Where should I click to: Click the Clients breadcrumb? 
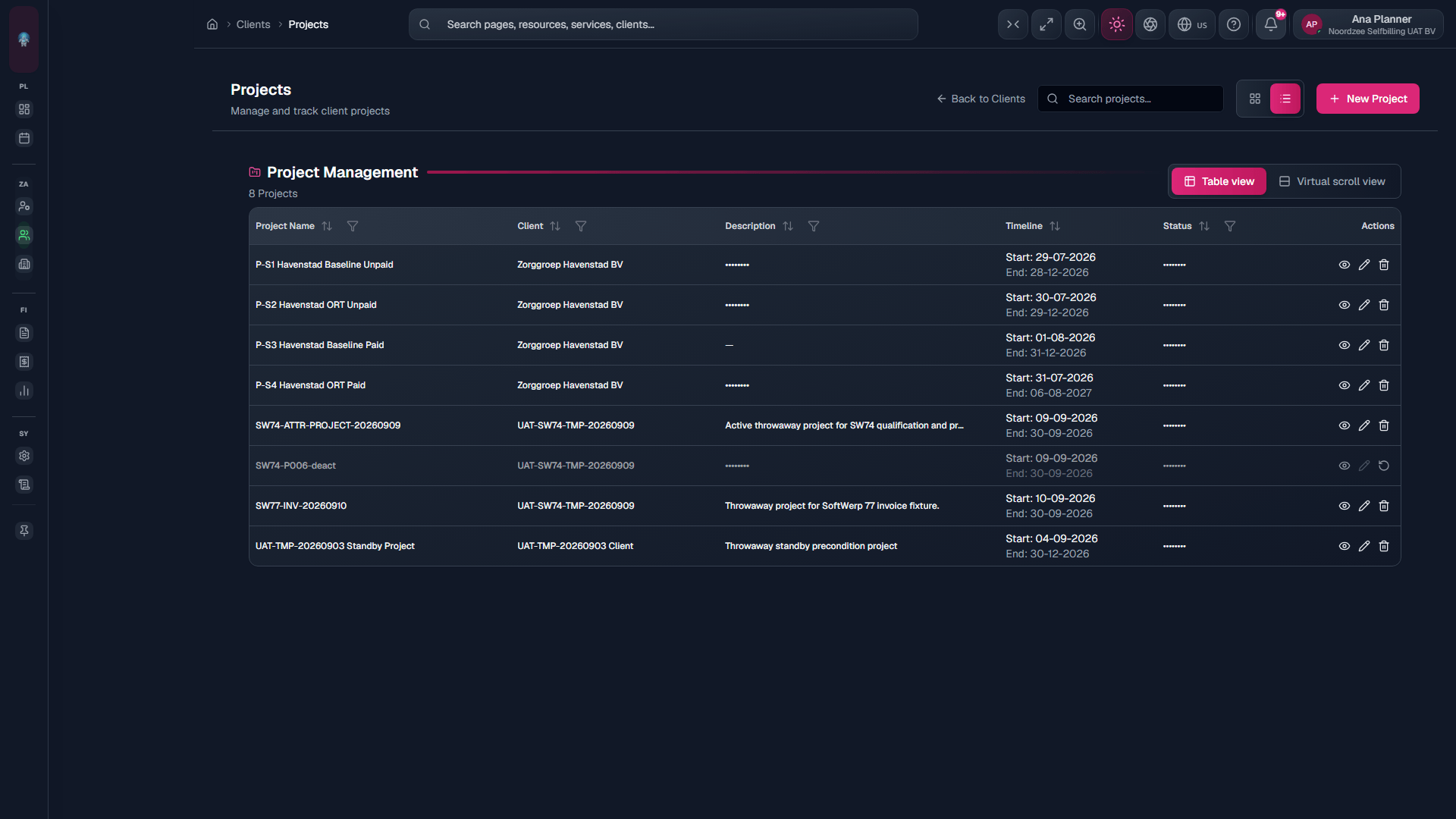(x=253, y=24)
